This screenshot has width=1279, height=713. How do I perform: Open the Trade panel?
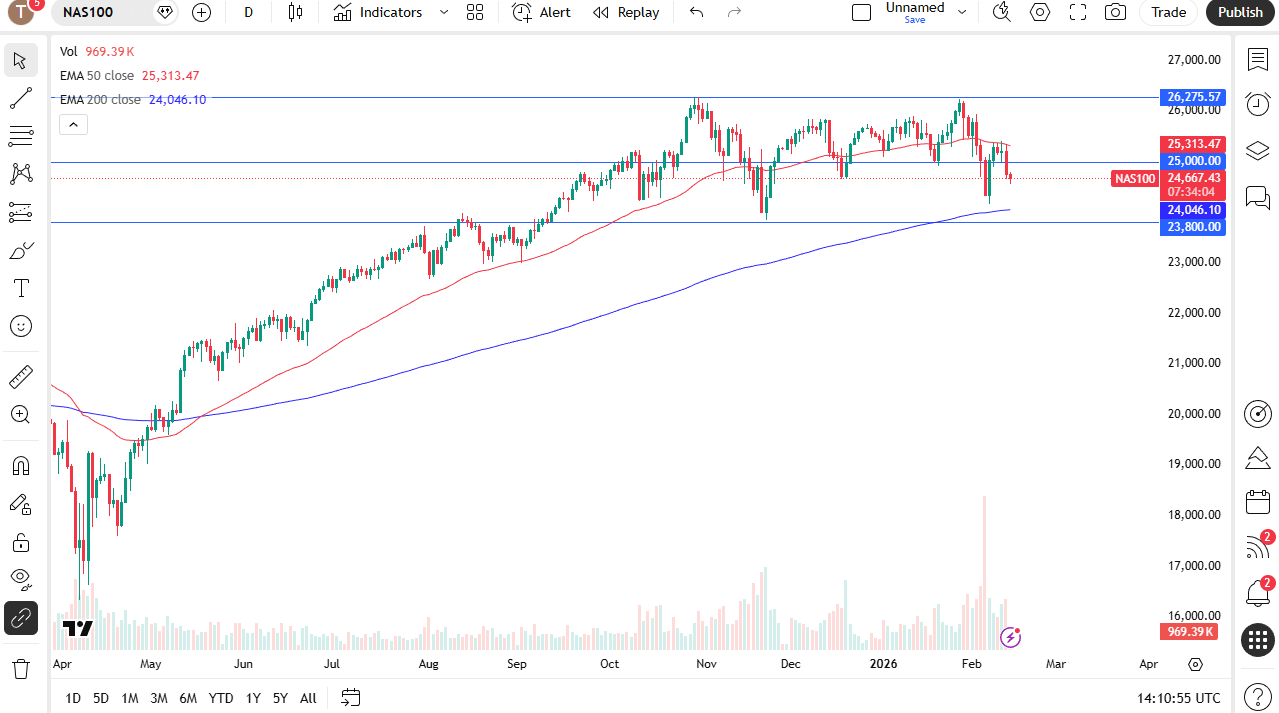(1168, 12)
